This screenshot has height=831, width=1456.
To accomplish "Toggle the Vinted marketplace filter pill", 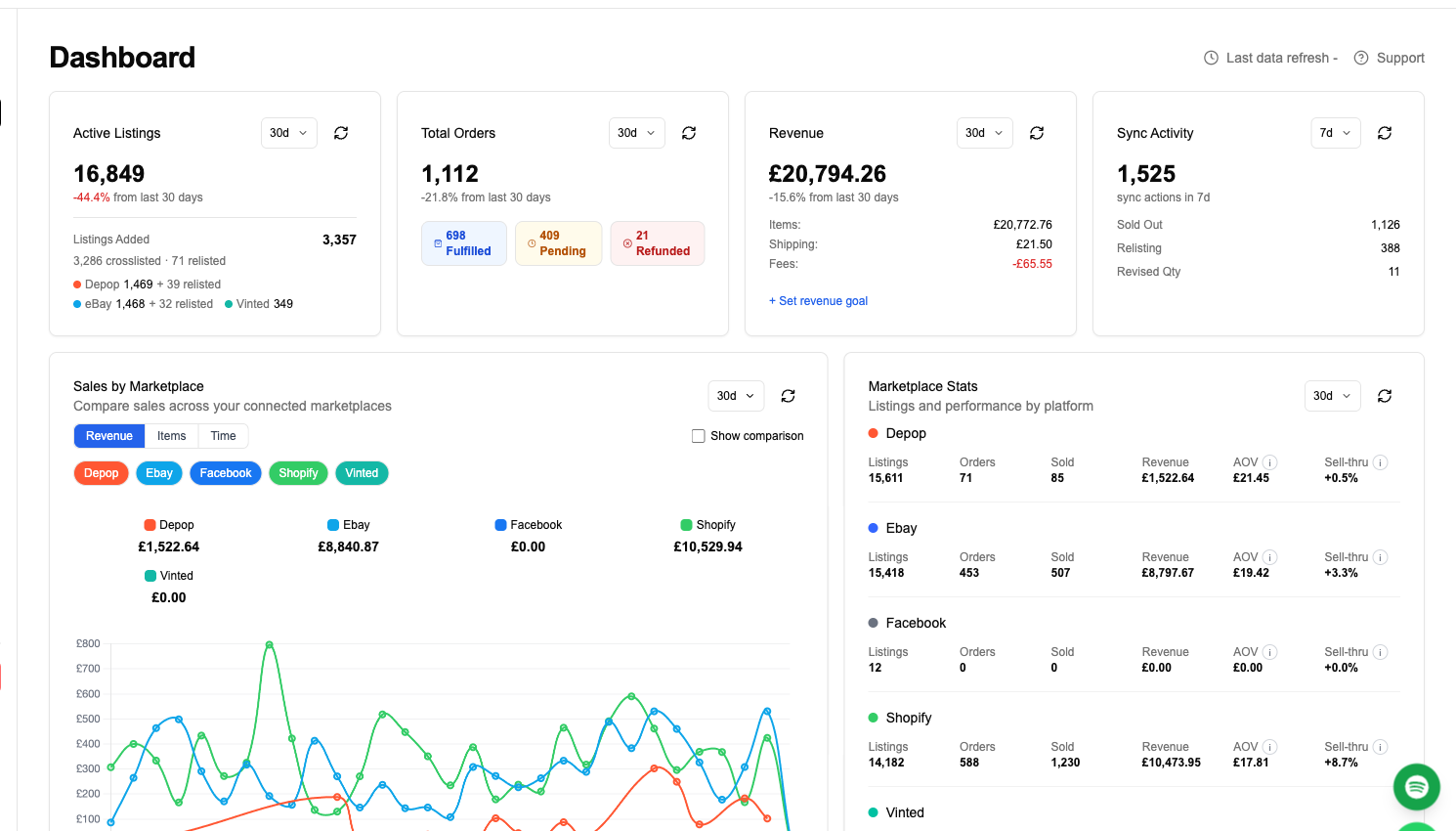I will pos(362,473).
